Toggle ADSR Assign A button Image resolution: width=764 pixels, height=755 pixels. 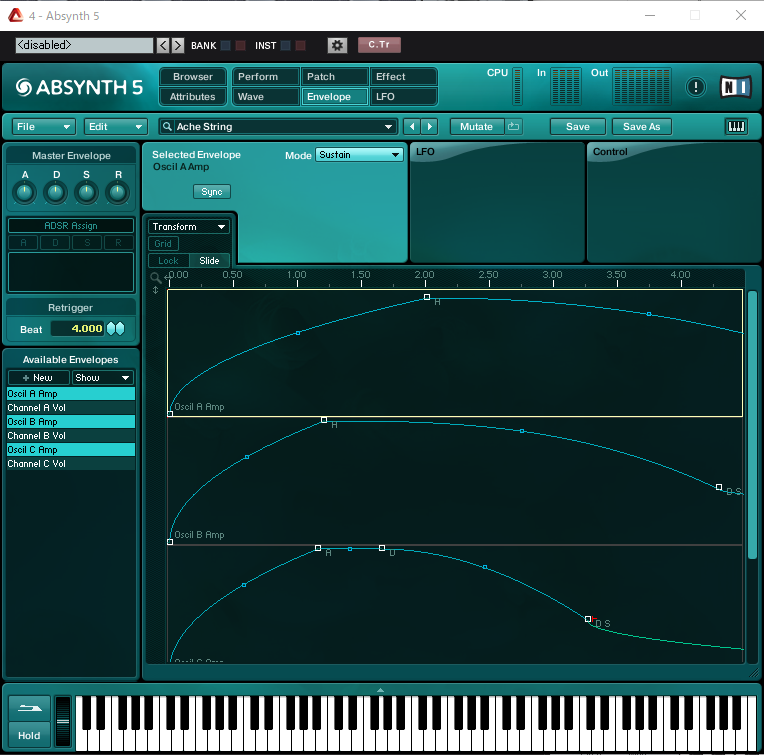tap(23, 242)
